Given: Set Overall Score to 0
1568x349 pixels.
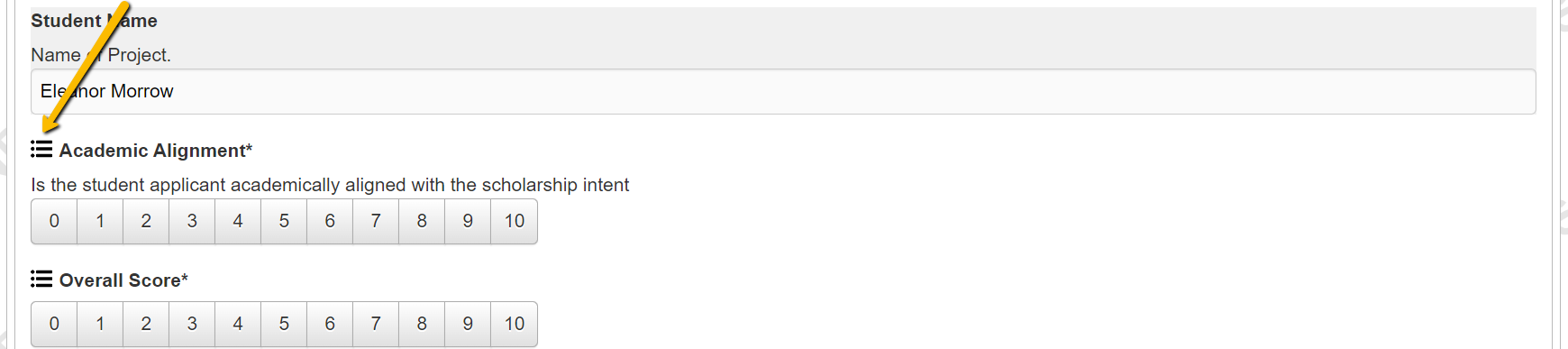Looking at the screenshot, I should 54,325.
